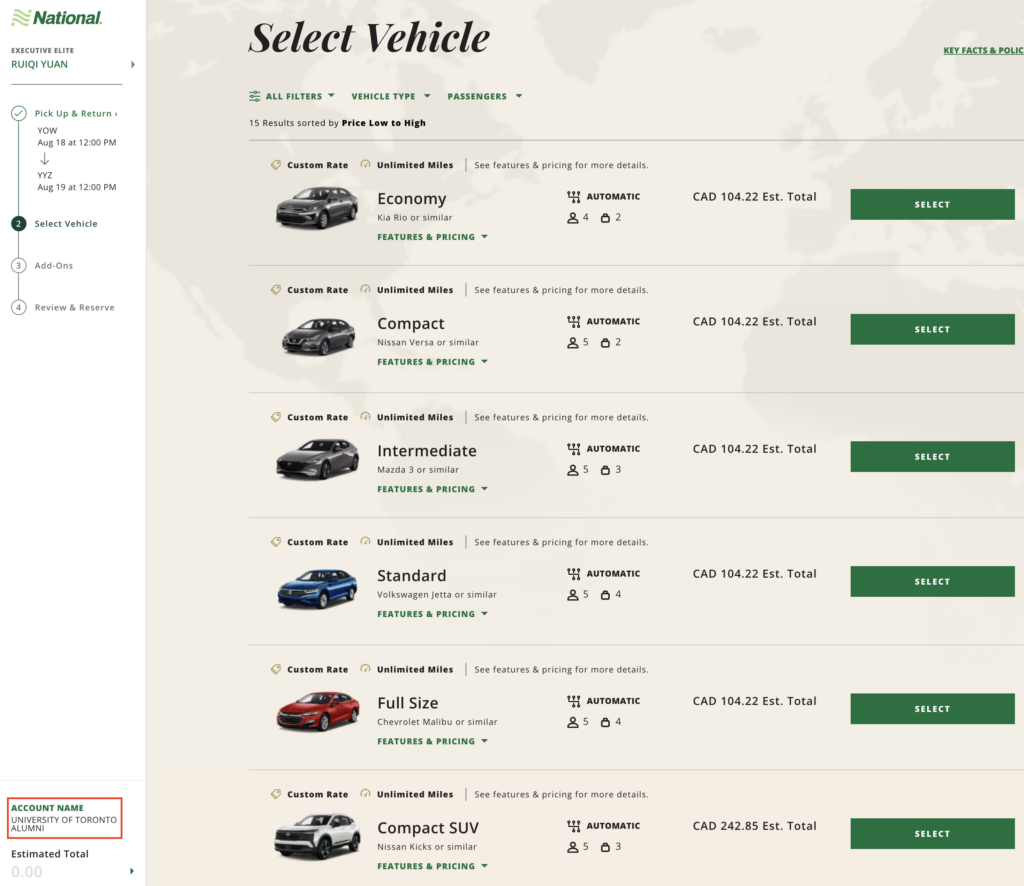Open the Vehicle Type filter dropdown
This screenshot has width=1024, height=886.
point(391,96)
